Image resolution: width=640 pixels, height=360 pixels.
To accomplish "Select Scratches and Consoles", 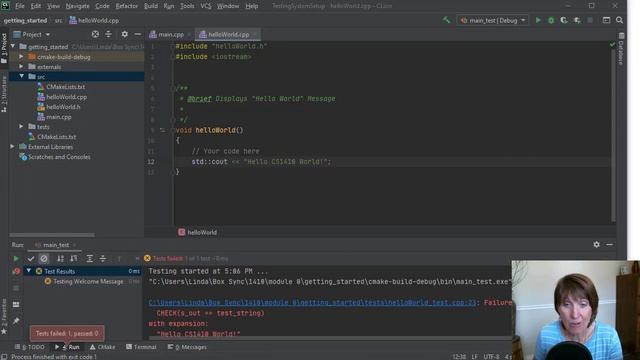I will point(59,157).
